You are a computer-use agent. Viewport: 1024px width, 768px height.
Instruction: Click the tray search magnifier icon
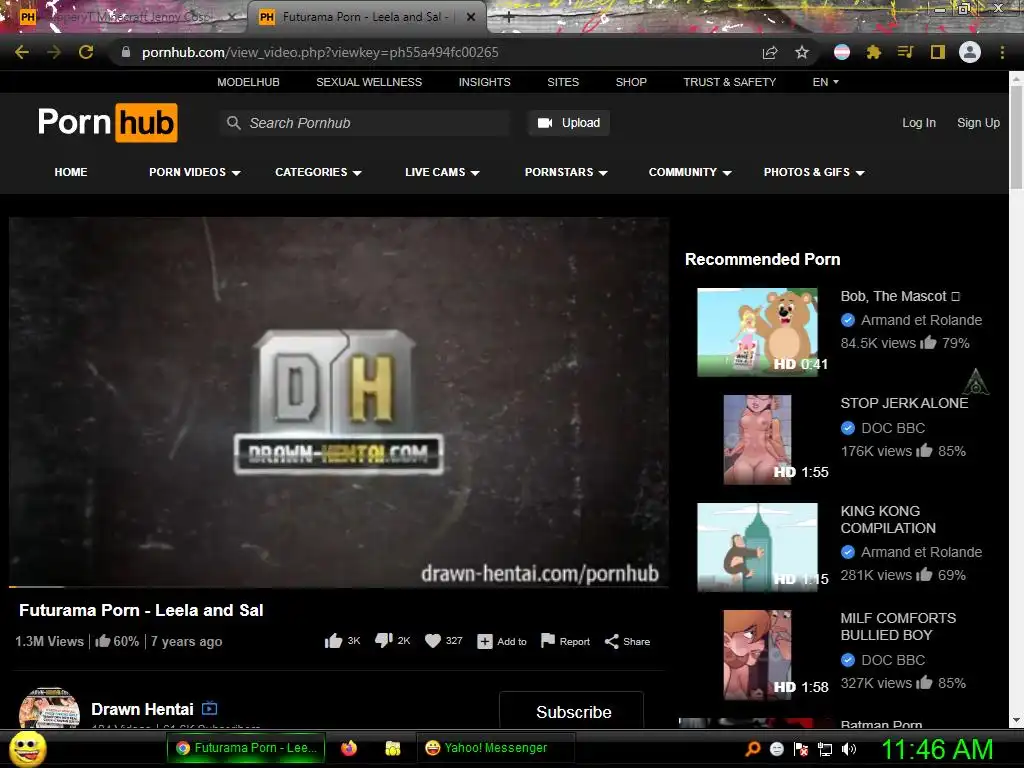coord(752,749)
